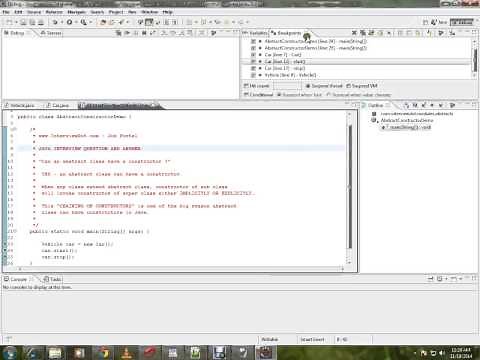Open the External Tools dropdown arrow
This screenshot has height=360, width=480.
[x=90, y=22]
